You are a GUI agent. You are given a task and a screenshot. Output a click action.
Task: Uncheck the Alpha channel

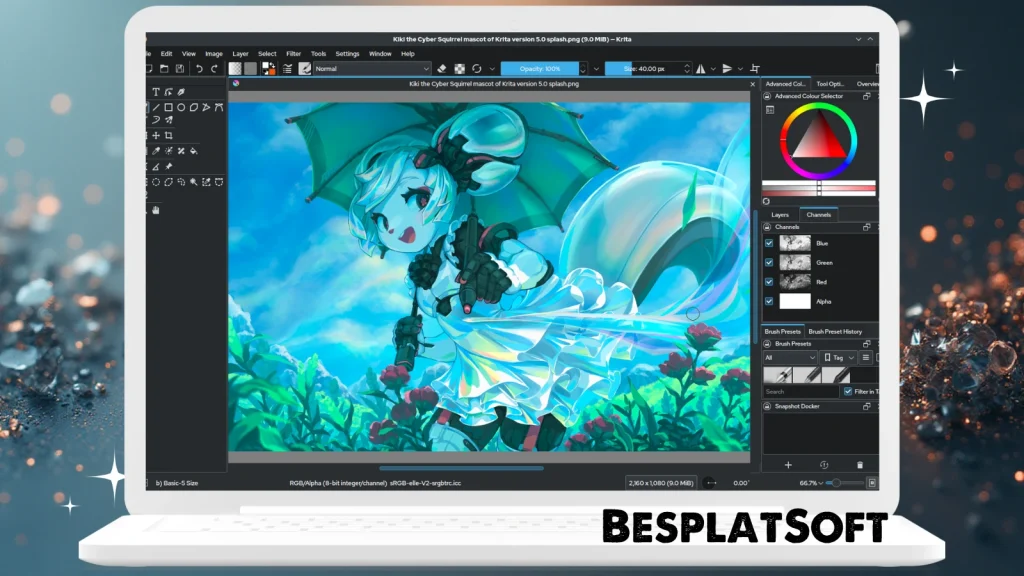(x=768, y=302)
